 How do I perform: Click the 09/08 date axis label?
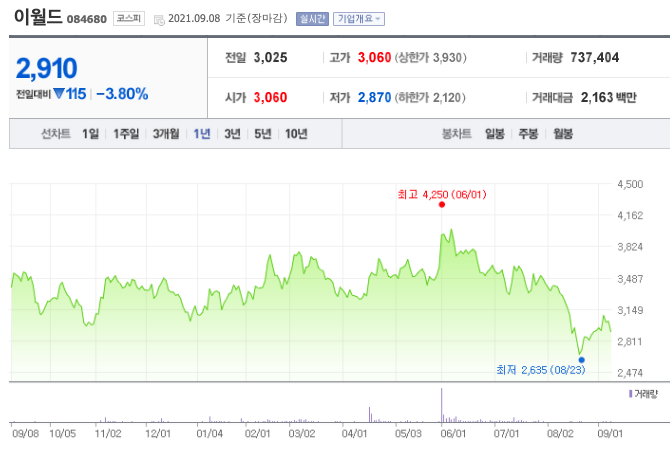(x=26, y=434)
